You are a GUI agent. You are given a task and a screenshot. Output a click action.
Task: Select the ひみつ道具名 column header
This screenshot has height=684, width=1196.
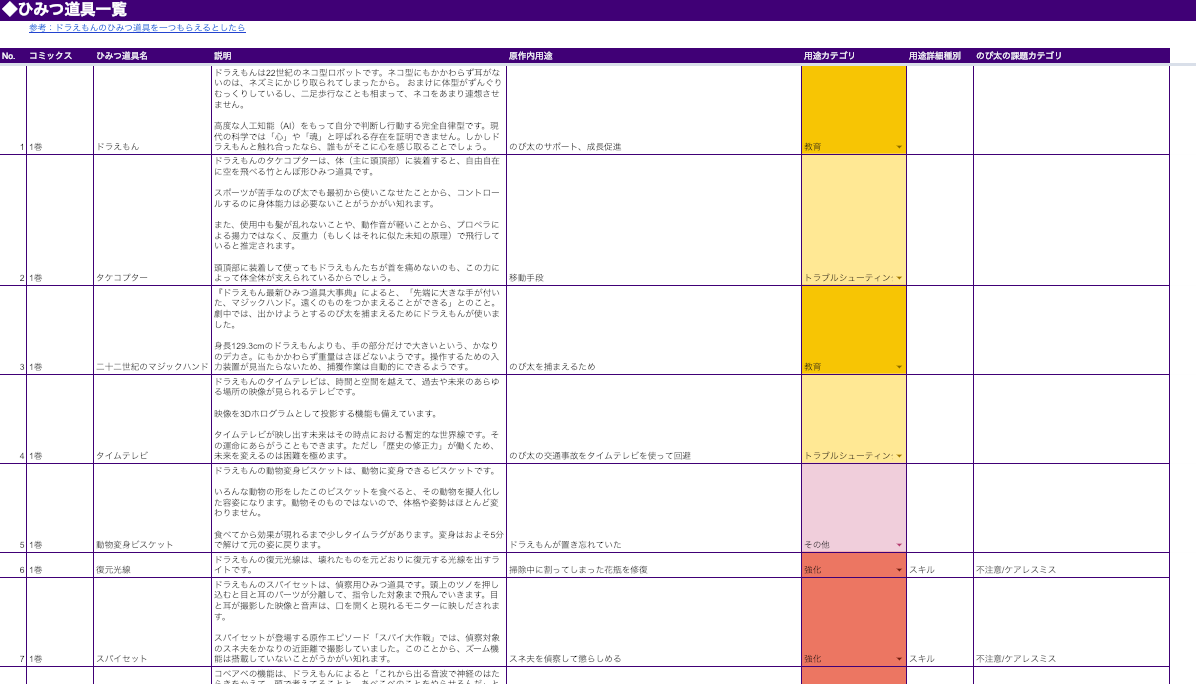coord(122,56)
